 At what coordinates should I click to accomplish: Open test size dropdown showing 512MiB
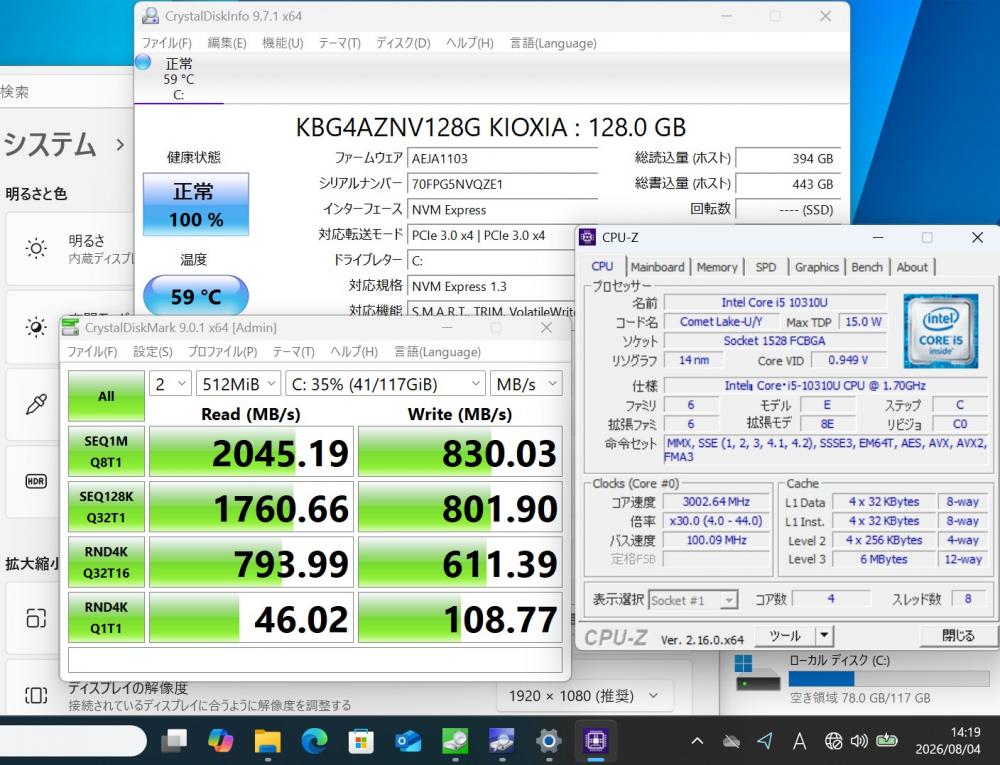(x=238, y=384)
